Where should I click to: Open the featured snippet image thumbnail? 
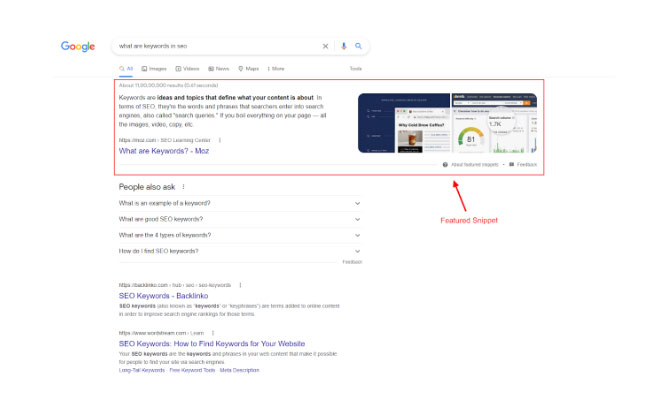(x=447, y=123)
